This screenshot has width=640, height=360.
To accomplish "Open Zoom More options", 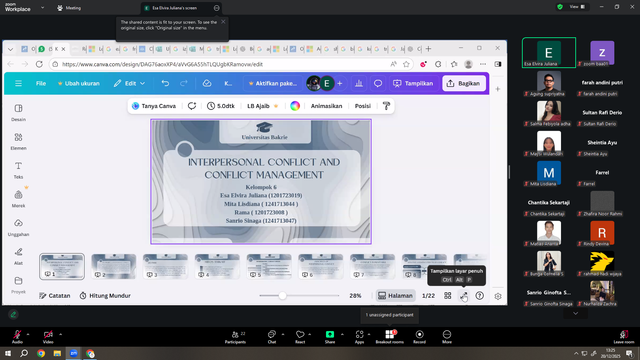I will 447,337.
